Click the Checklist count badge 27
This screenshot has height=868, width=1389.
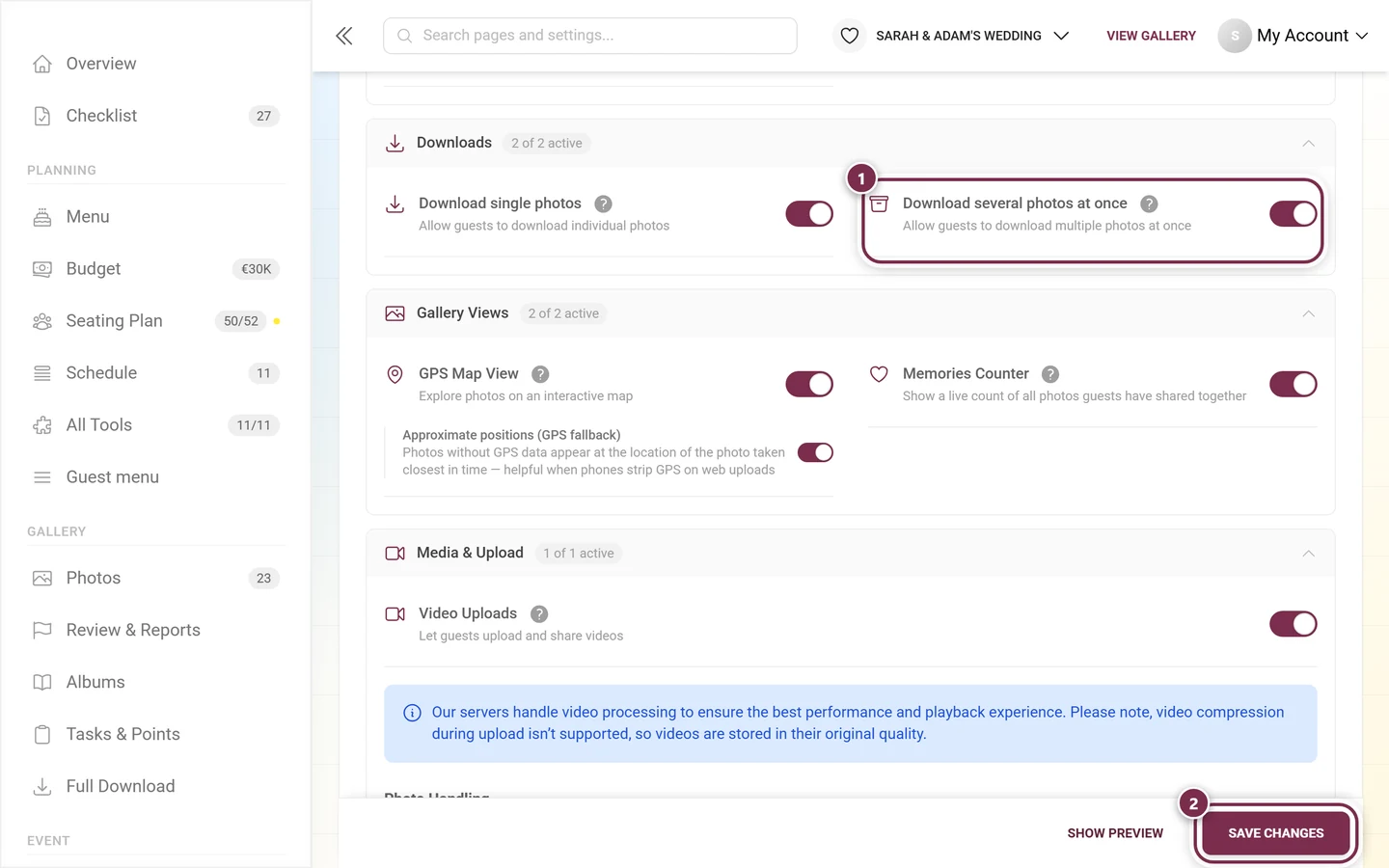[x=264, y=116]
